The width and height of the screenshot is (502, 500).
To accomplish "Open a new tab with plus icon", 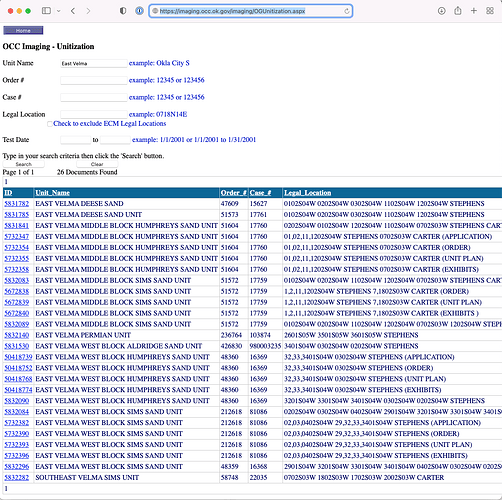I will (x=474, y=11).
